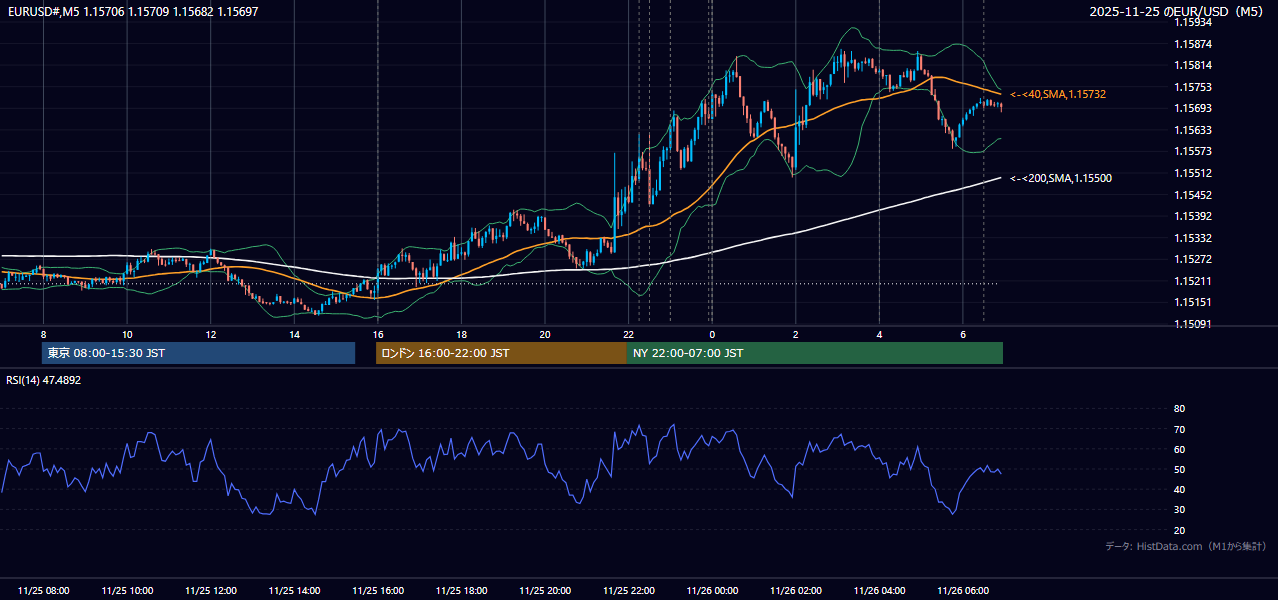Click the 11/26 00:00 bottom time label
1278x600 pixels.
click(x=712, y=591)
